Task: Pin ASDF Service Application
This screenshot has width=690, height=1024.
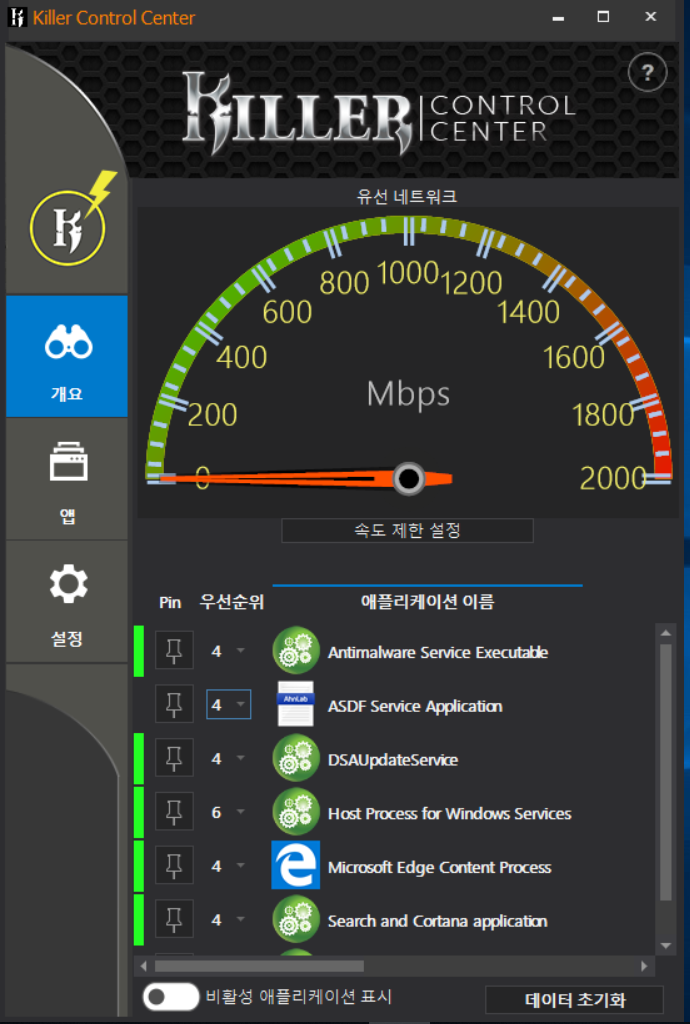Action: pos(174,704)
